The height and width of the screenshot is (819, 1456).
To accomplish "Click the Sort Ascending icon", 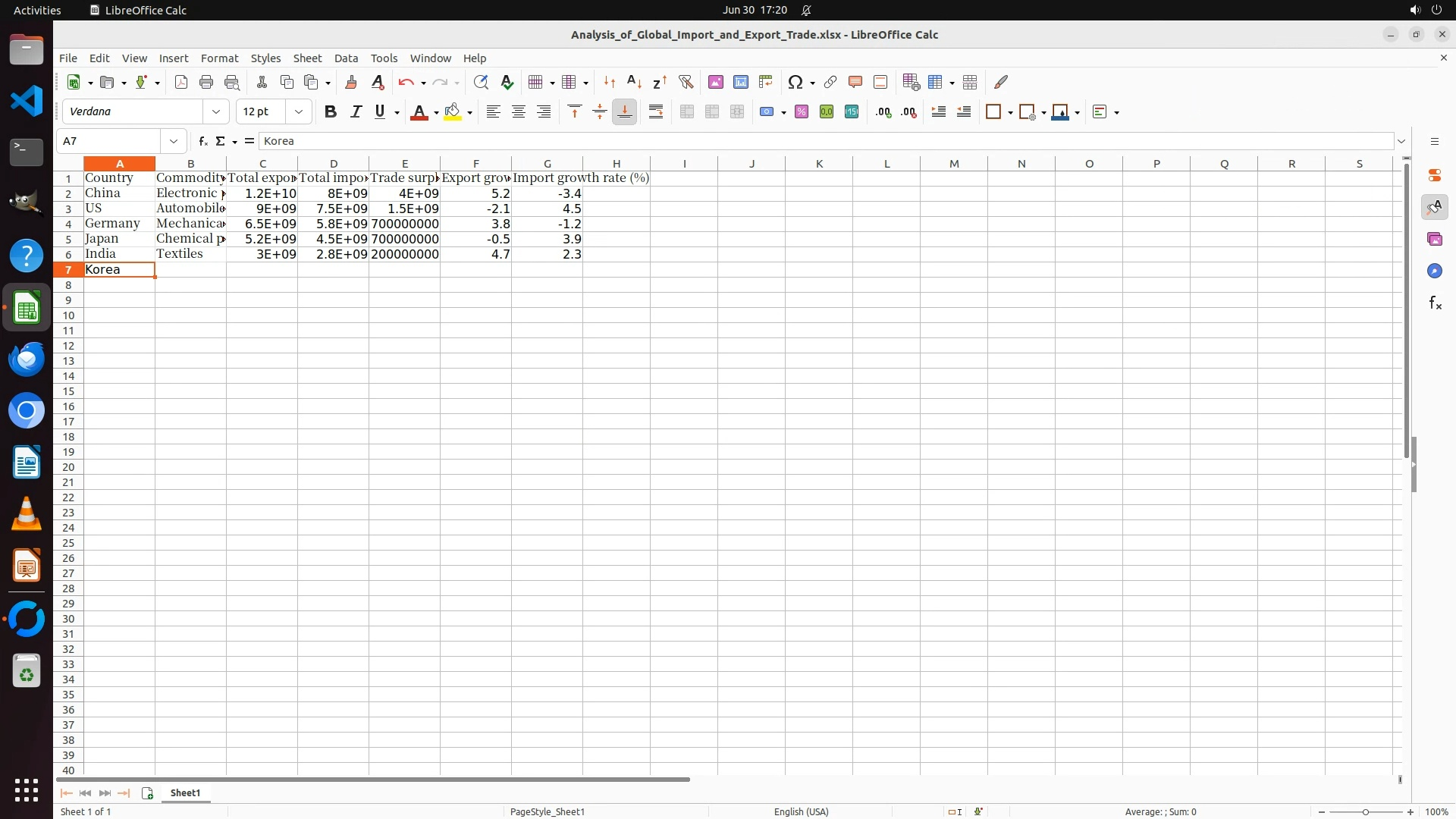I will click(635, 82).
